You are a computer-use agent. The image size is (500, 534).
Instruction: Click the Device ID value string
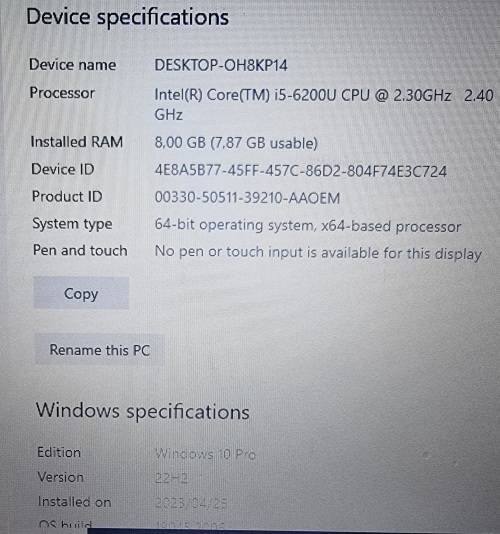(x=300, y=171)
